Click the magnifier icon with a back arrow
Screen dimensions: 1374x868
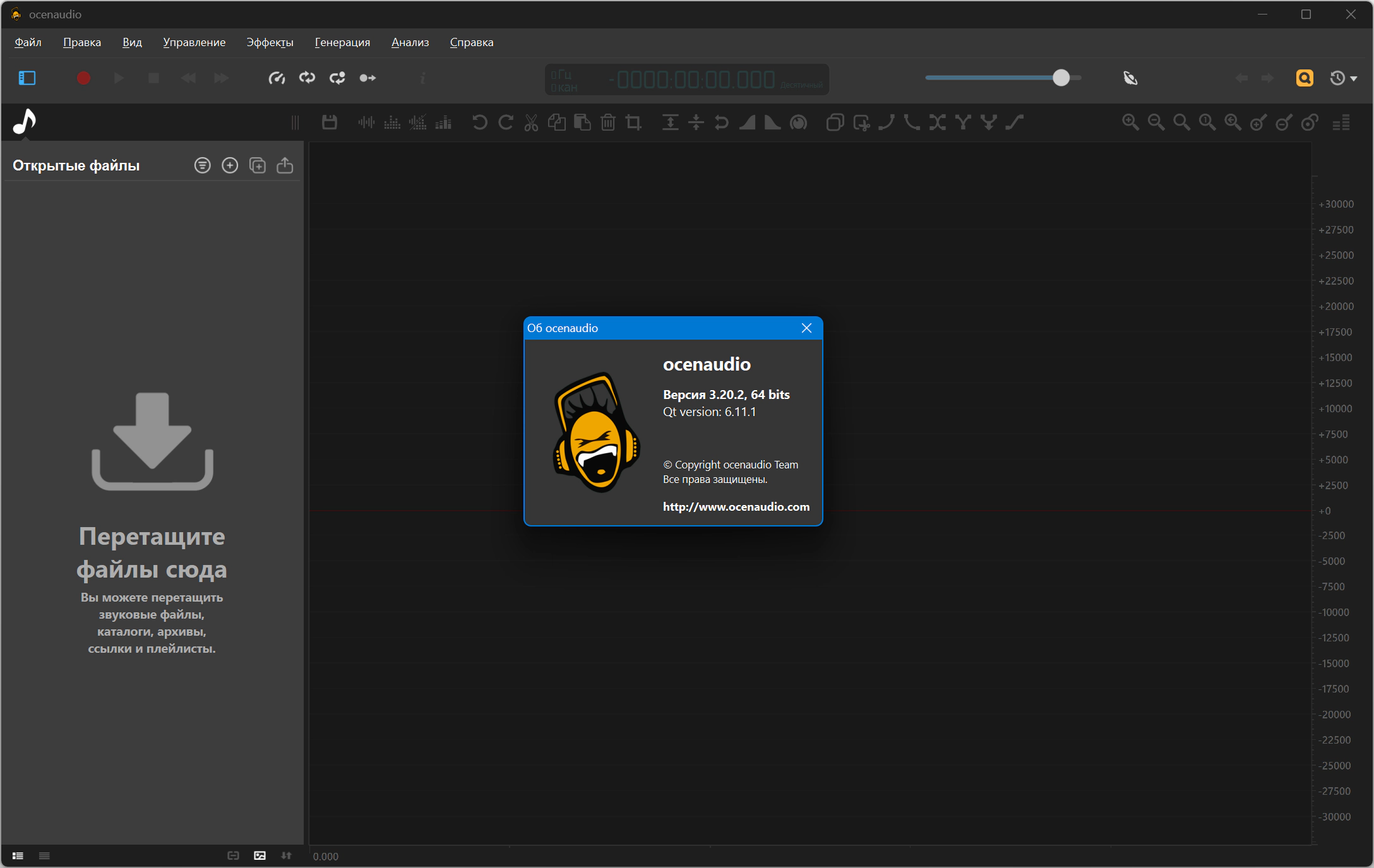tap(1233, 122)
